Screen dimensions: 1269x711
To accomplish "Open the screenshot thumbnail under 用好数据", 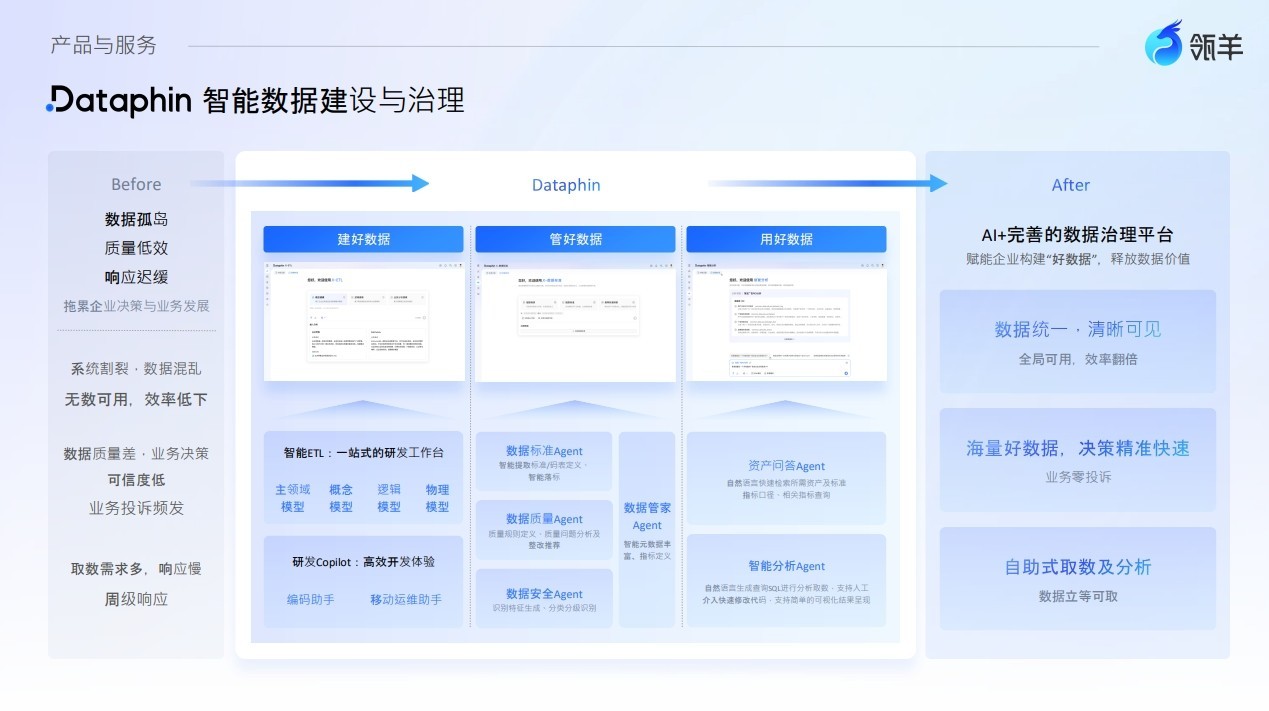I will [x=786, y=320].
